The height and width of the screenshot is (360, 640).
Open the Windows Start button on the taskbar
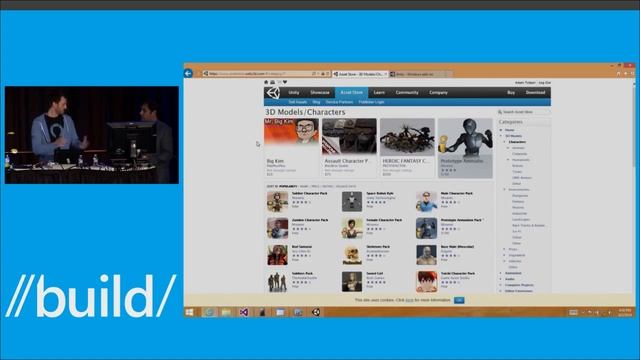(189, 312)
